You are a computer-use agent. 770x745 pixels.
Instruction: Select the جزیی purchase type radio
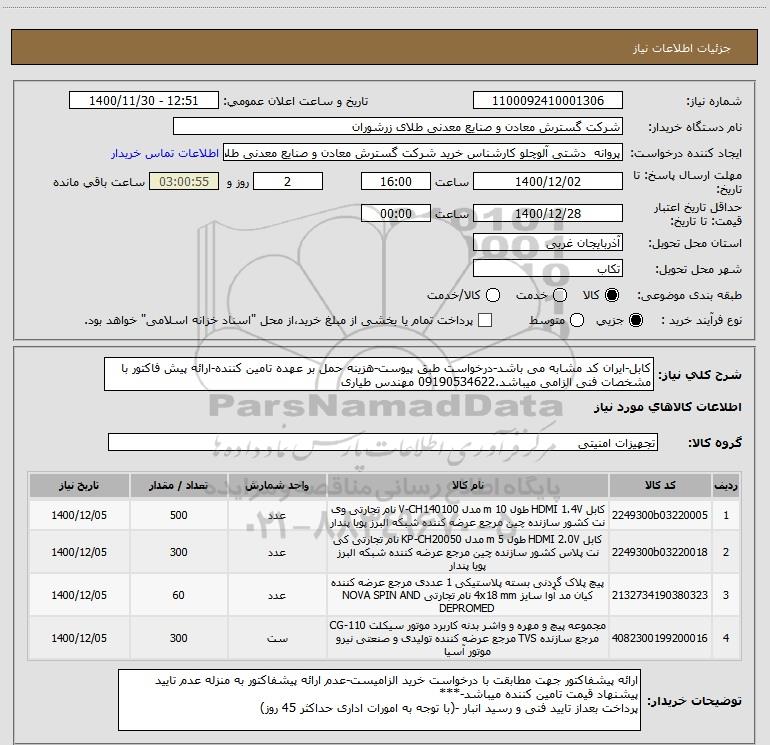636,320
